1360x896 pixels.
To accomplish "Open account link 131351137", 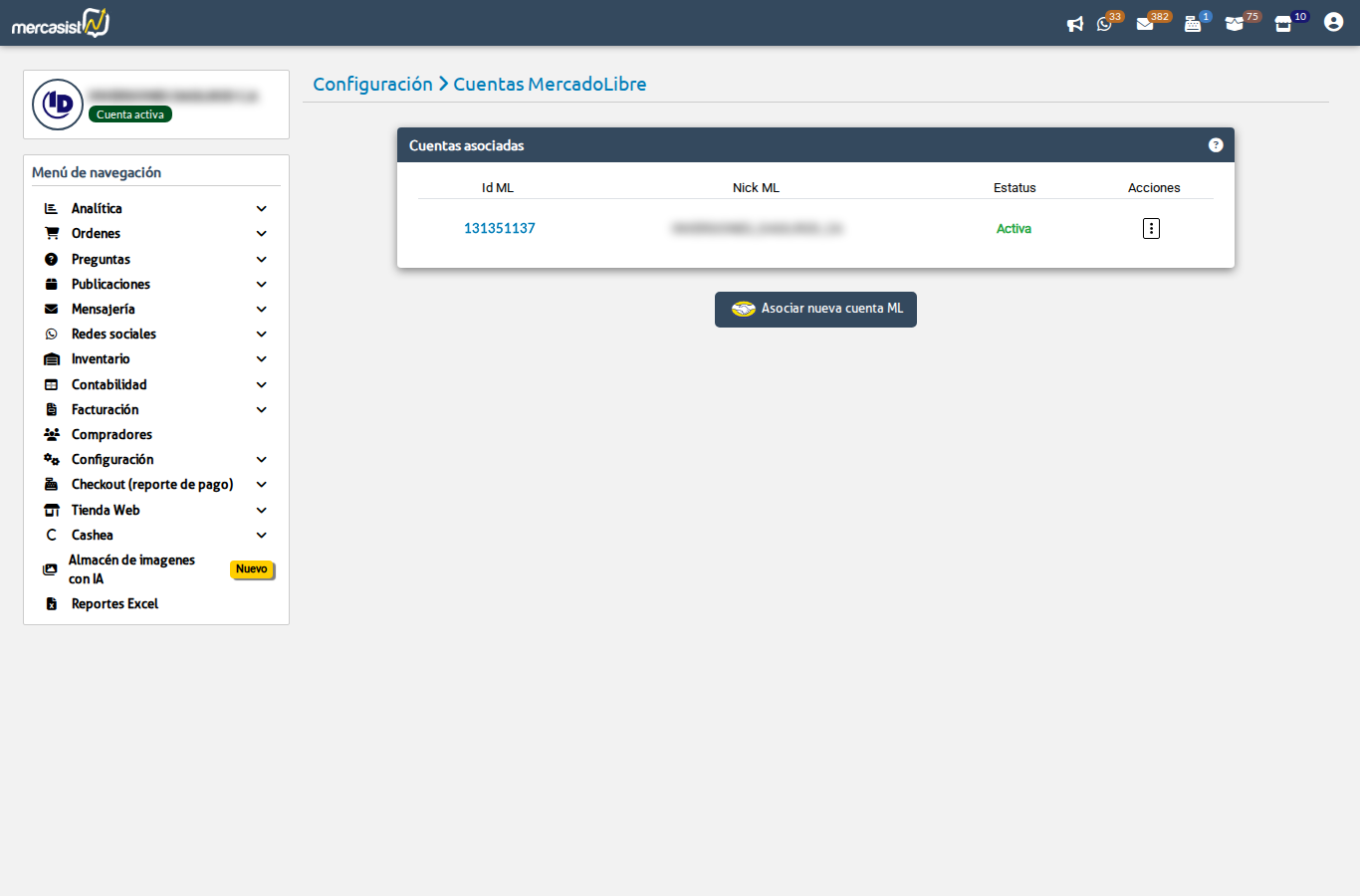I will click(x=498, y=228).
